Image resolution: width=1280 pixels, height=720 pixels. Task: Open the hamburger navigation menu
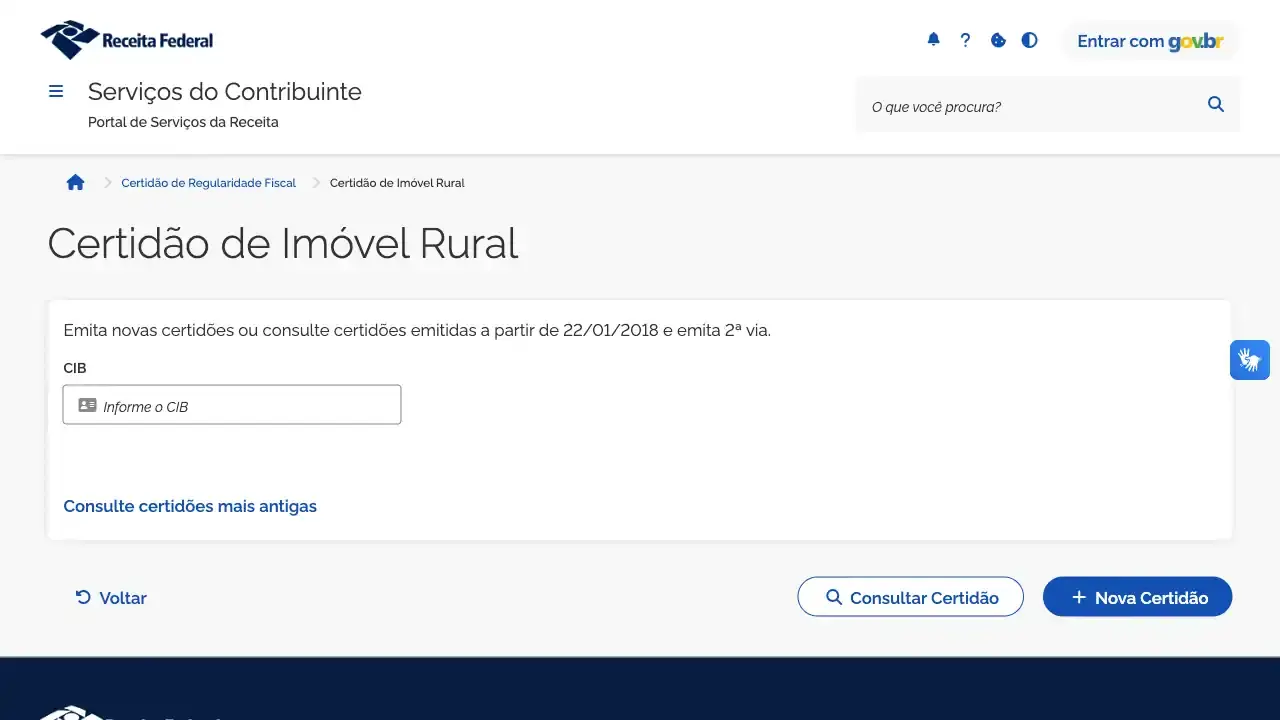coord(56,92)
